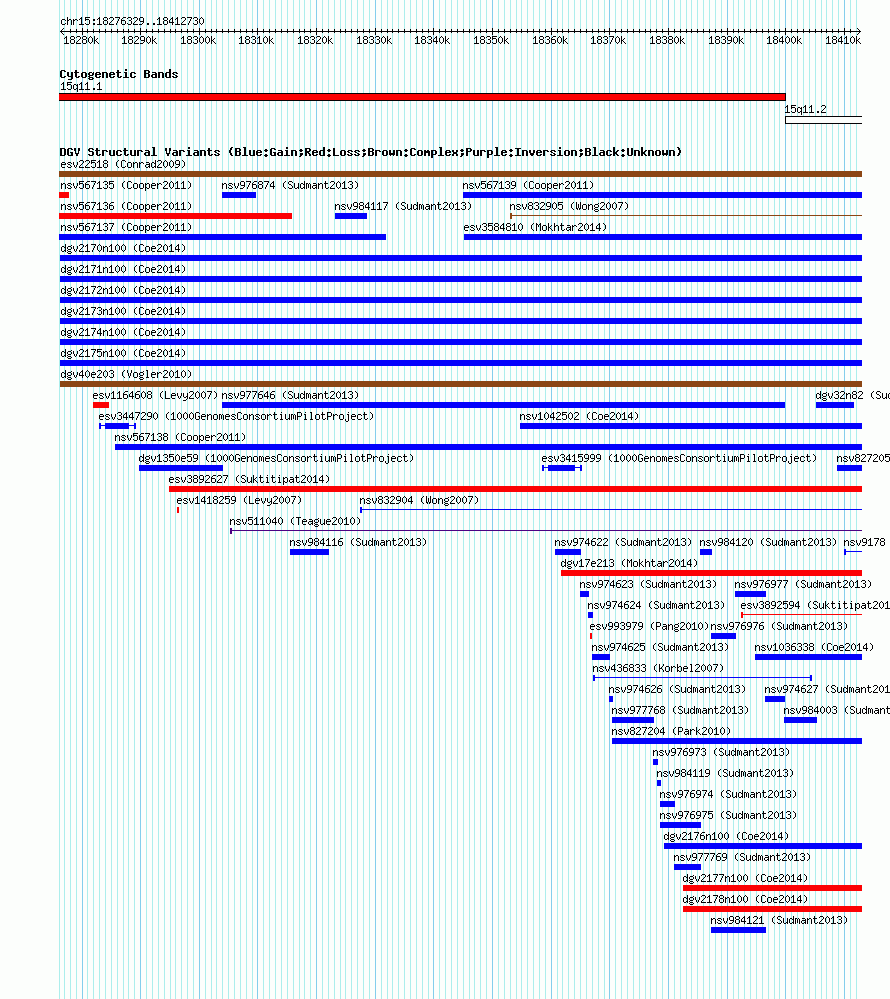Select dgv2176n100 (Coe2014) label
This screenshot has width=890, height=999.
coord(726,837)
